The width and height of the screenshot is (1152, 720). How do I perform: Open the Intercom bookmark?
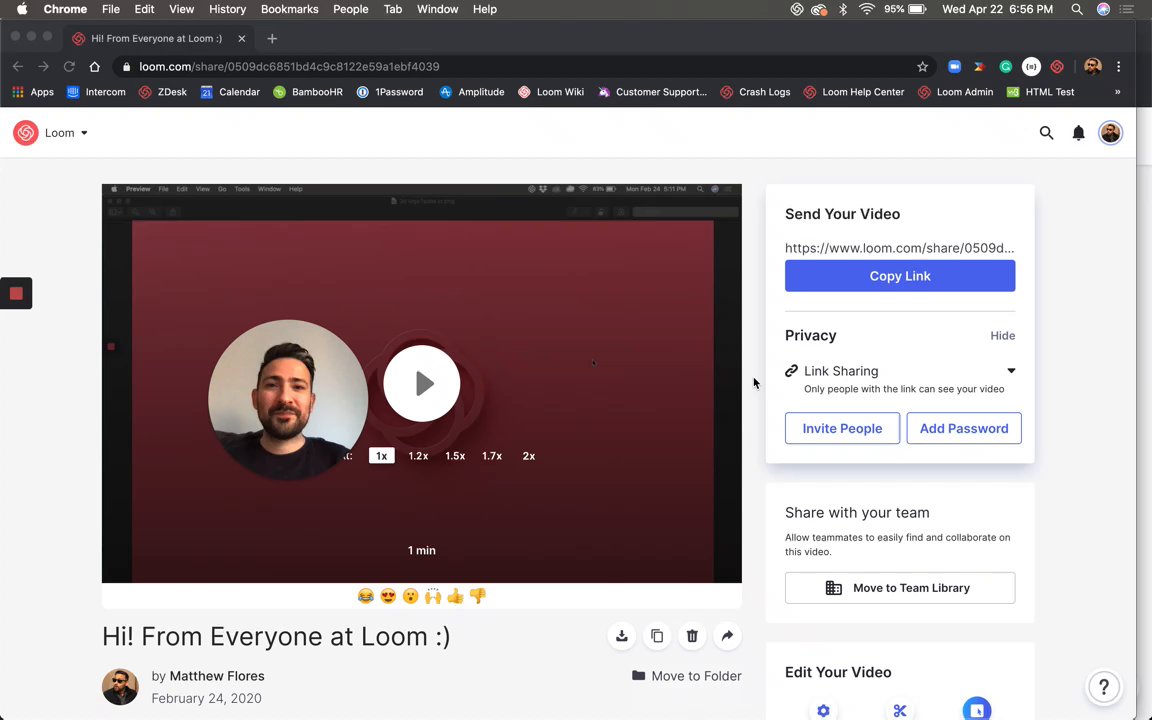(x=96, y=92)
